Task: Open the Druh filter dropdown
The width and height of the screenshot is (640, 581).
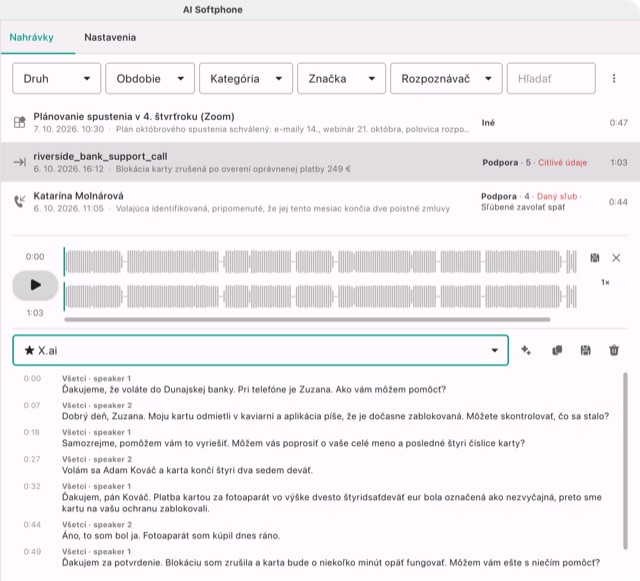Action: coord(56,78)
